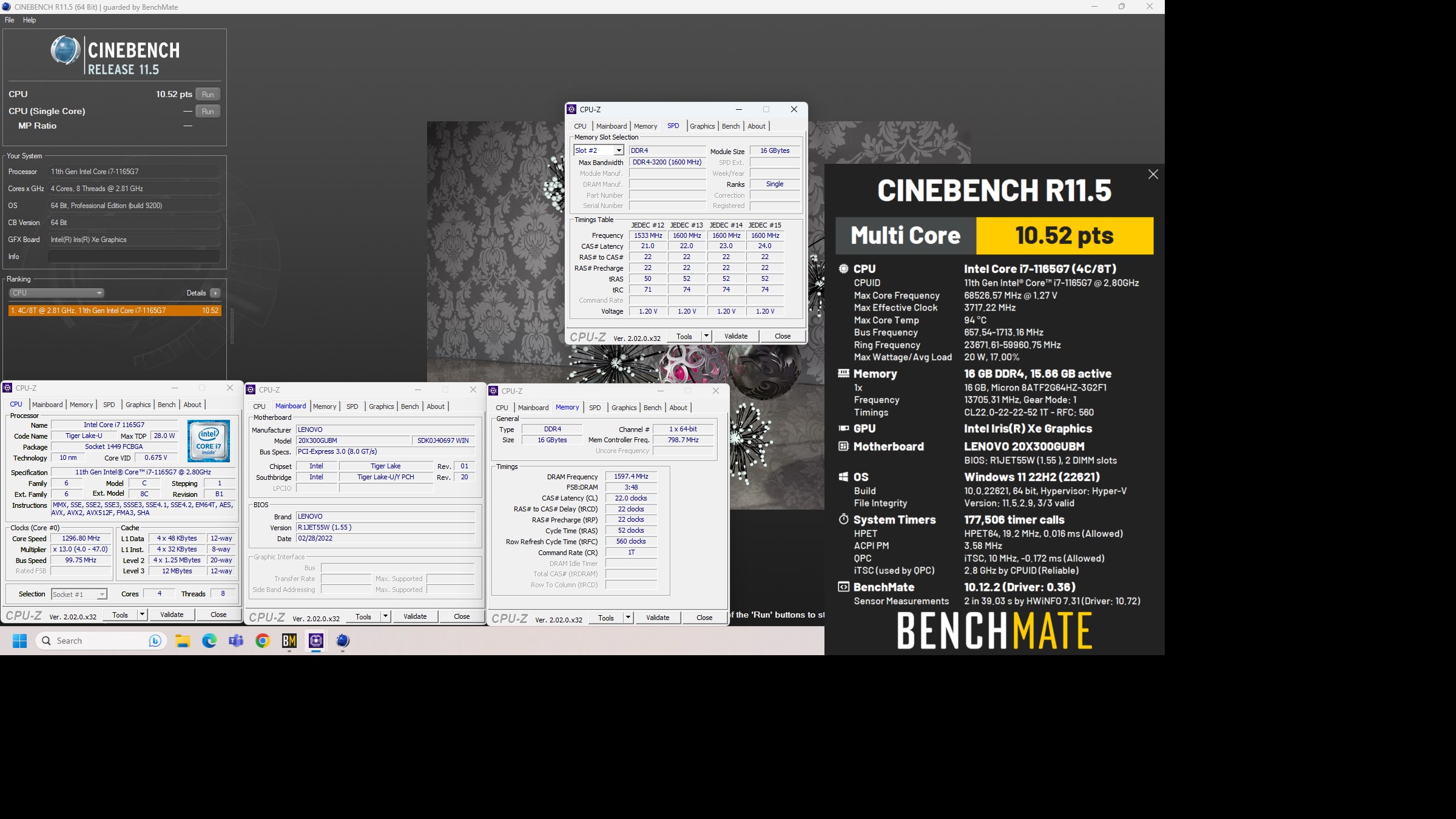Run the CPU Single Core benchmark
The height and width of the screenshot is (819, 1456).
coord(208,112)
